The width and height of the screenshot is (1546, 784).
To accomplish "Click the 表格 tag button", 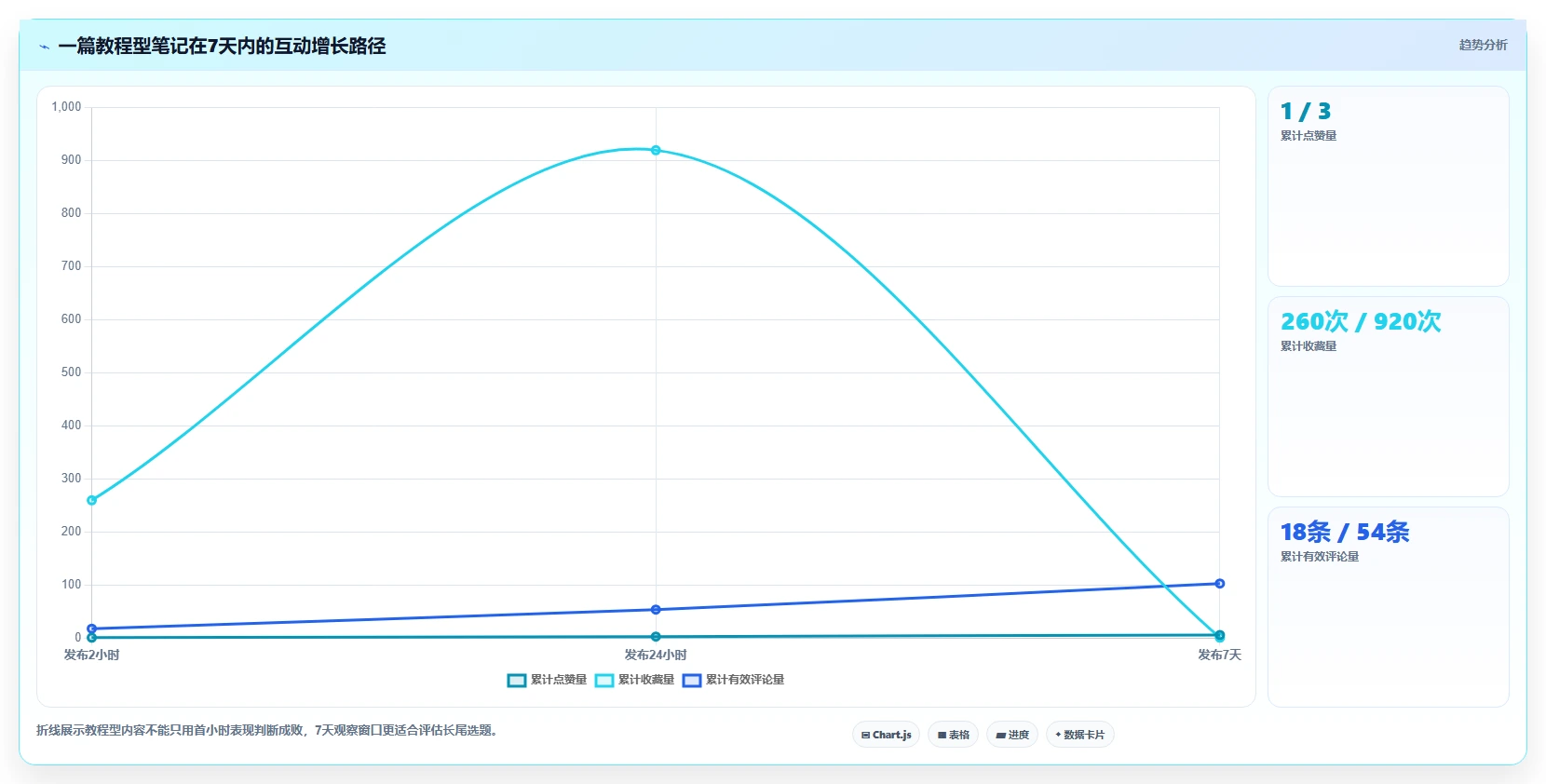I will click(953, 735).
